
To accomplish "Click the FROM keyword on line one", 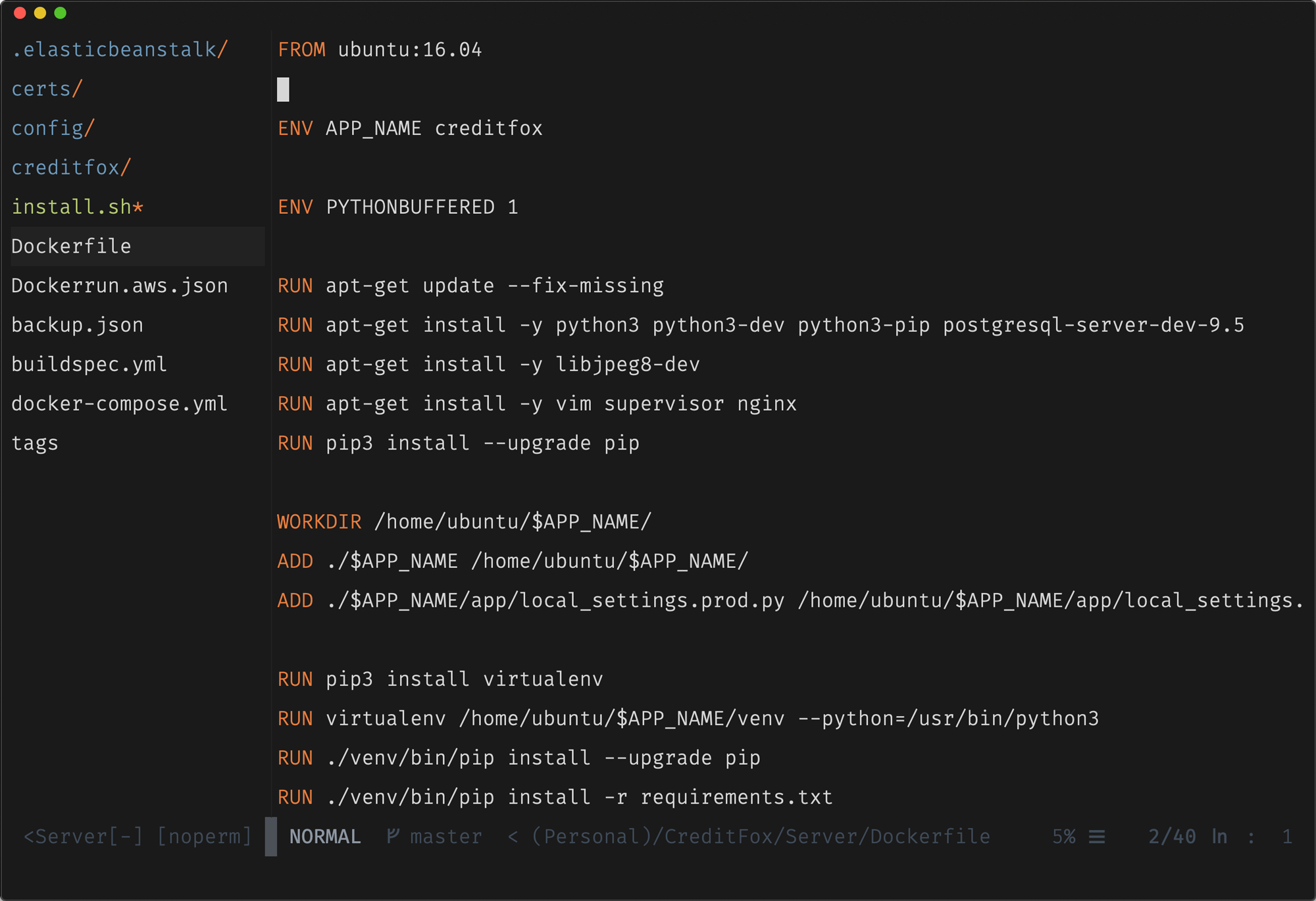I will (301, 49).
